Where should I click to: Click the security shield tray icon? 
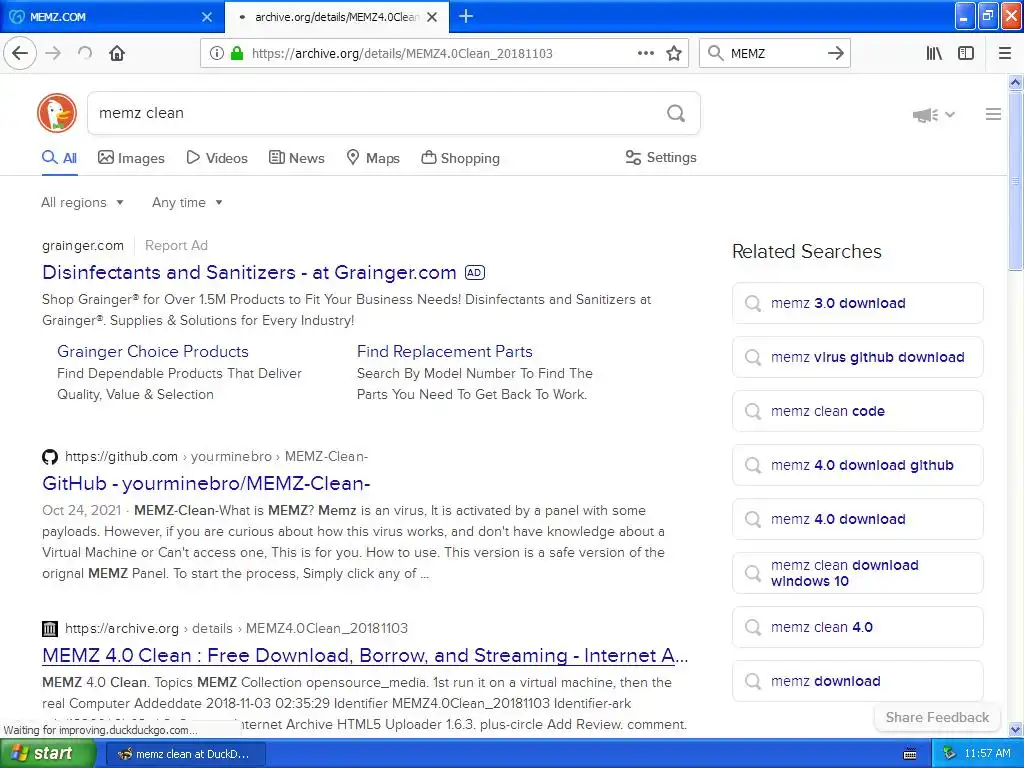[x=950, y=754]
